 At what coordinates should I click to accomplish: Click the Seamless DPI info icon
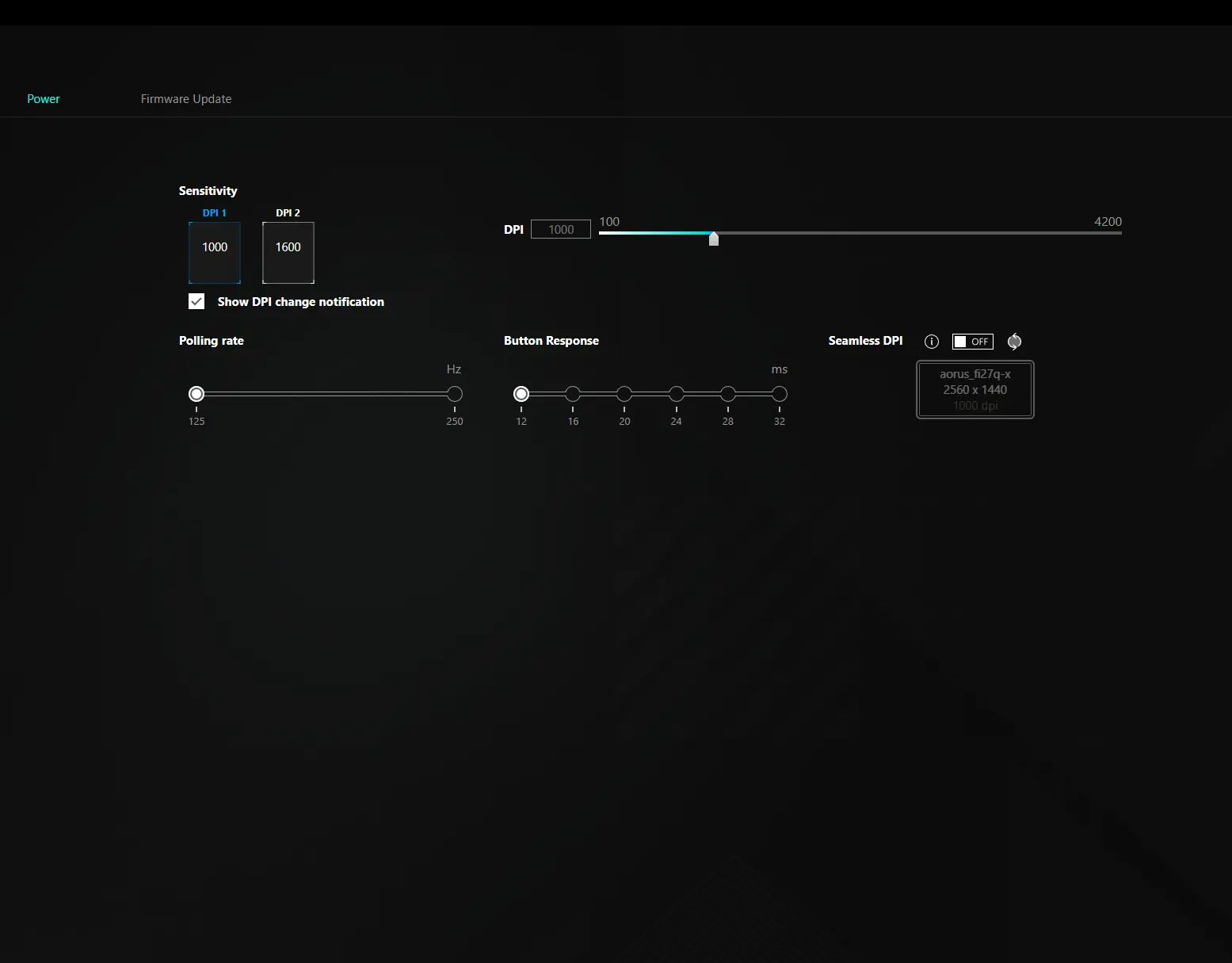(932, 342)
